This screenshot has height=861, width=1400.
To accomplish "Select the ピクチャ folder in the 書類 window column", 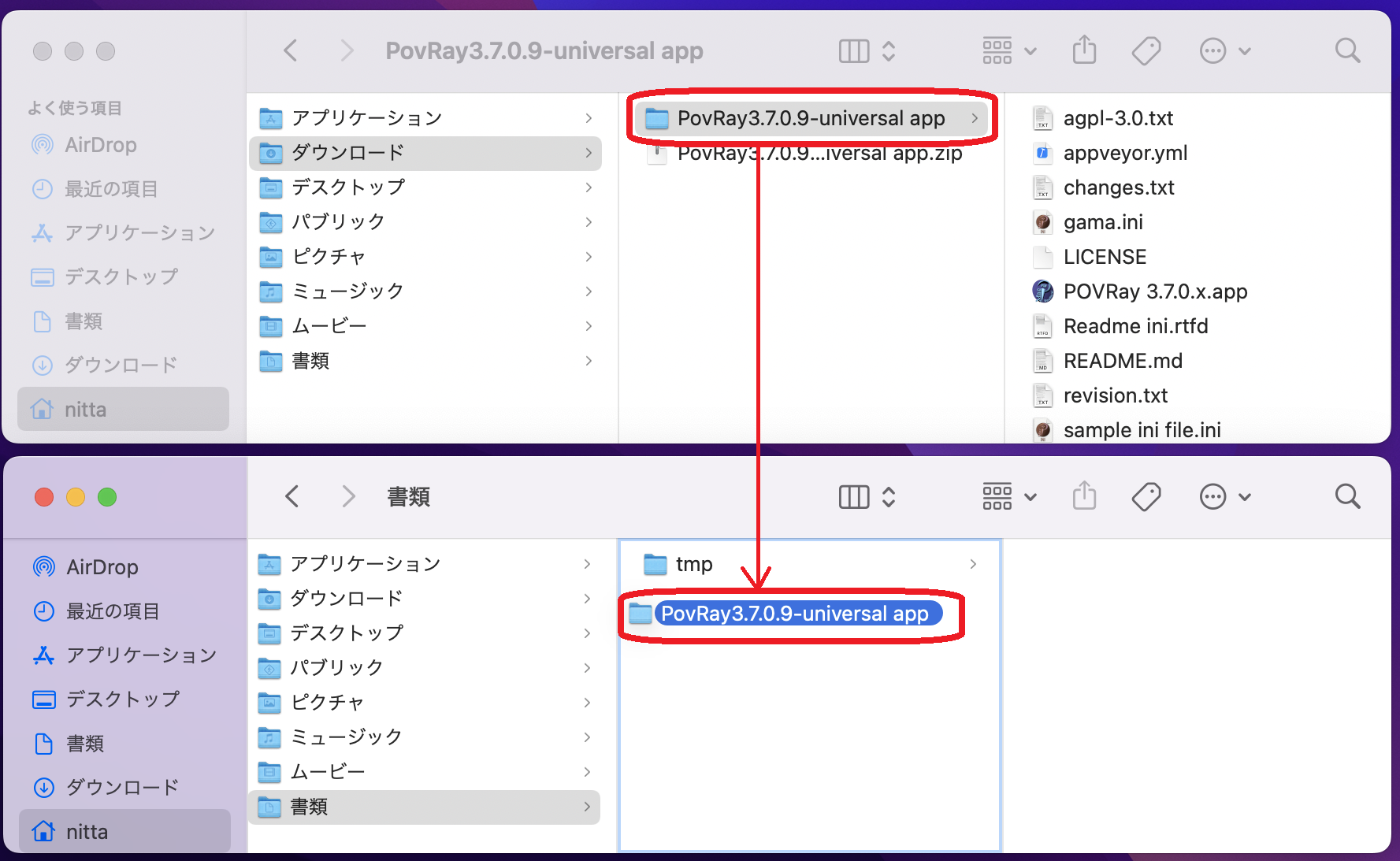I will tap(327, 703).
